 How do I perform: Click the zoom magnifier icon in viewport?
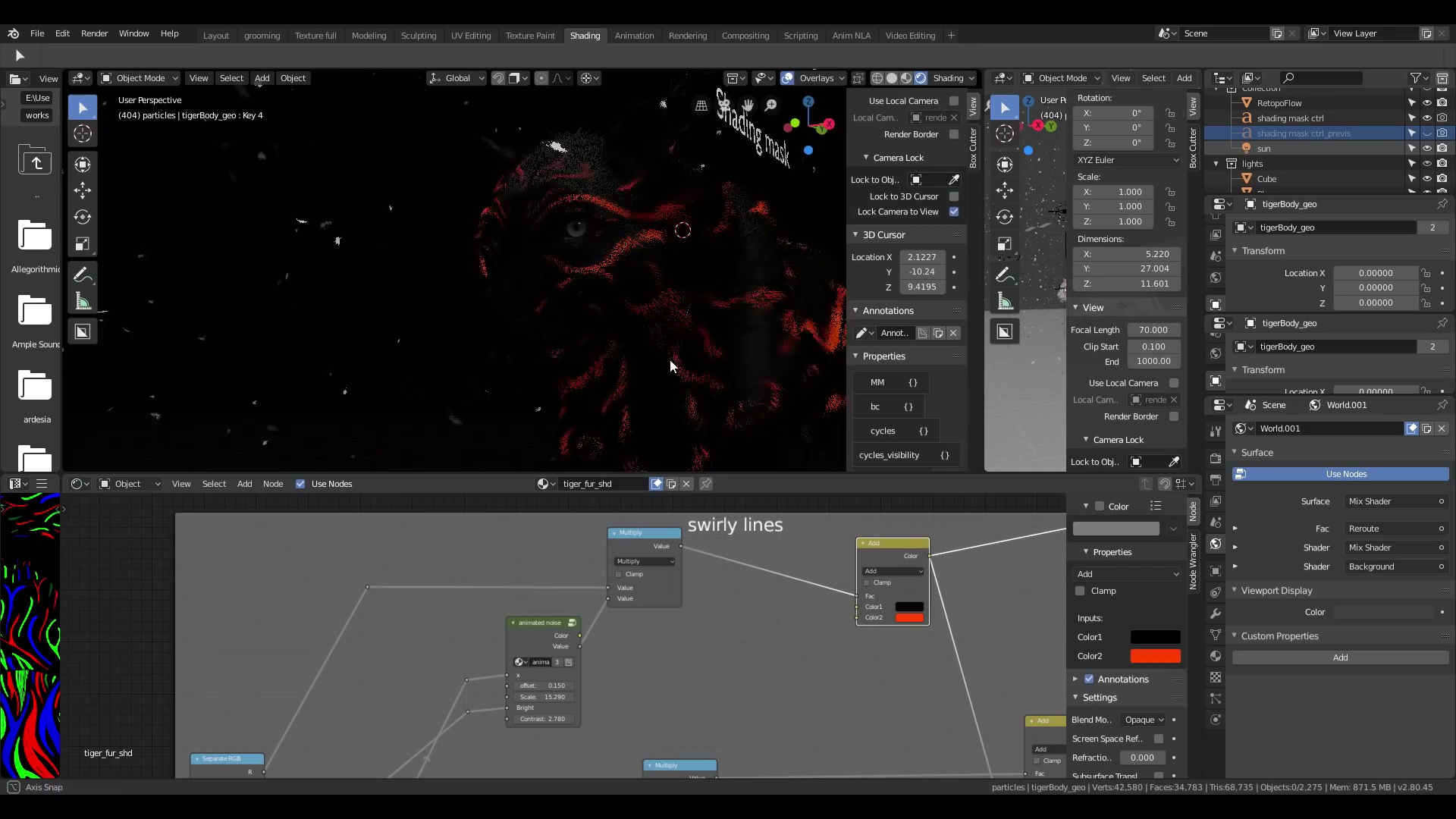pos(771,105)
